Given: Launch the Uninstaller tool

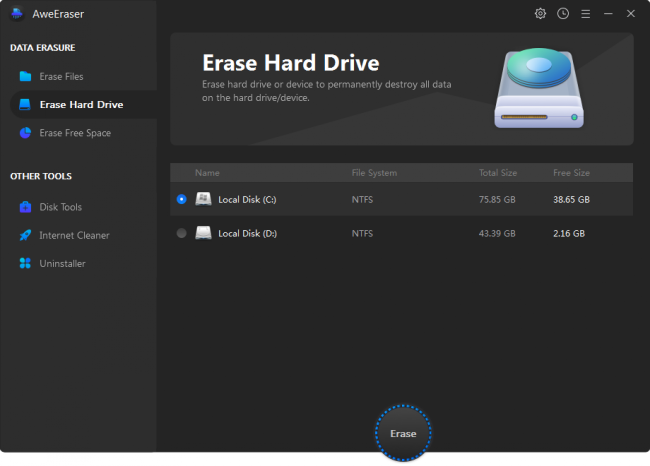Looking at the screenshot, I should coord(83,263).
